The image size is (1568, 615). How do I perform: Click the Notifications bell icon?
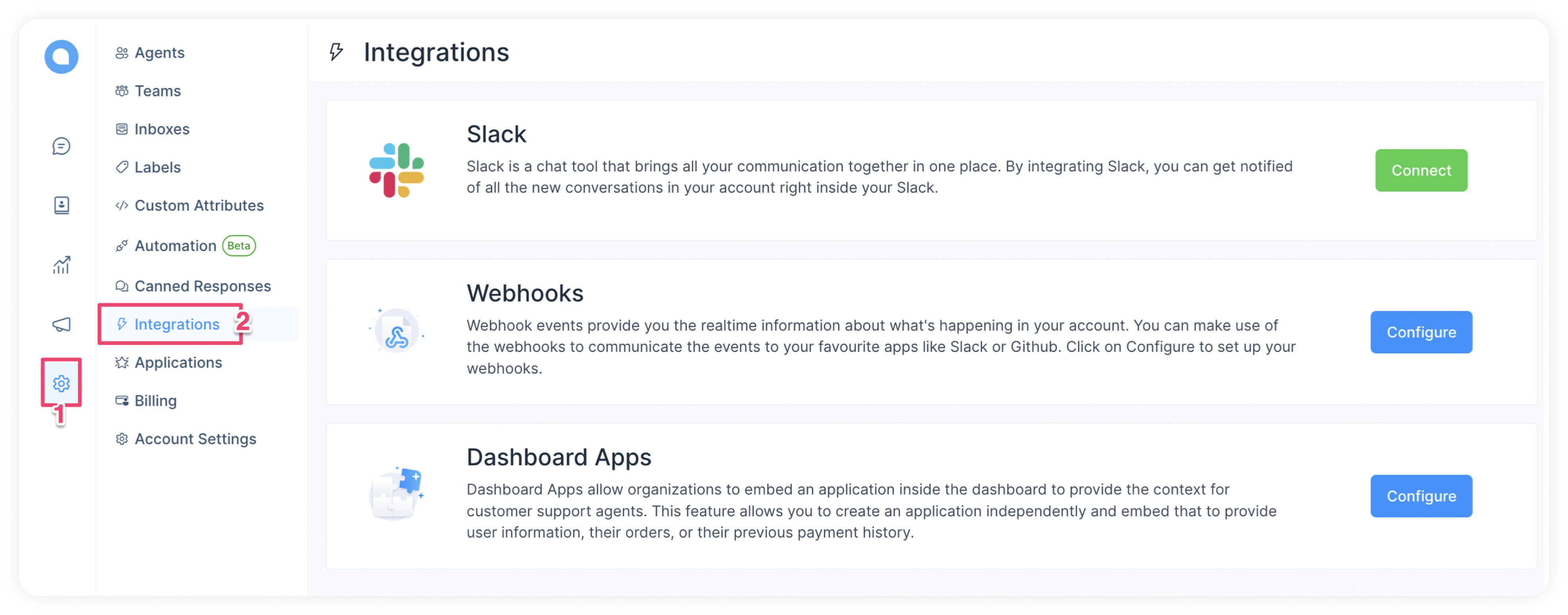click(x=62, y=322)
